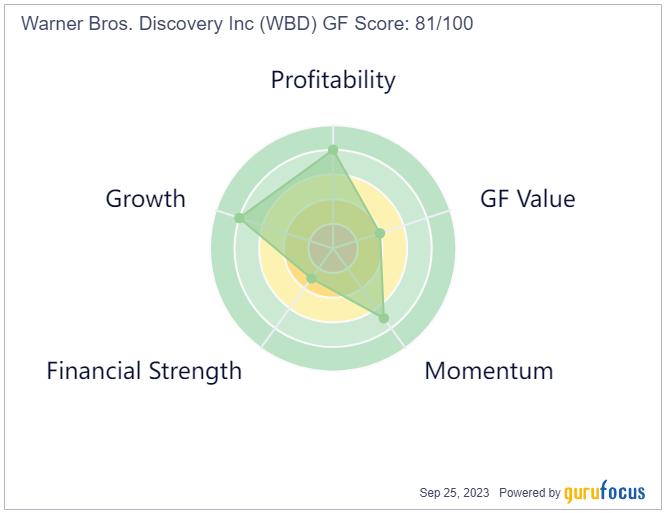This screenshot has width=666, height=513.
Task: Select the Growth axis label
Action: pyautogui.click(x=146, y=199)
